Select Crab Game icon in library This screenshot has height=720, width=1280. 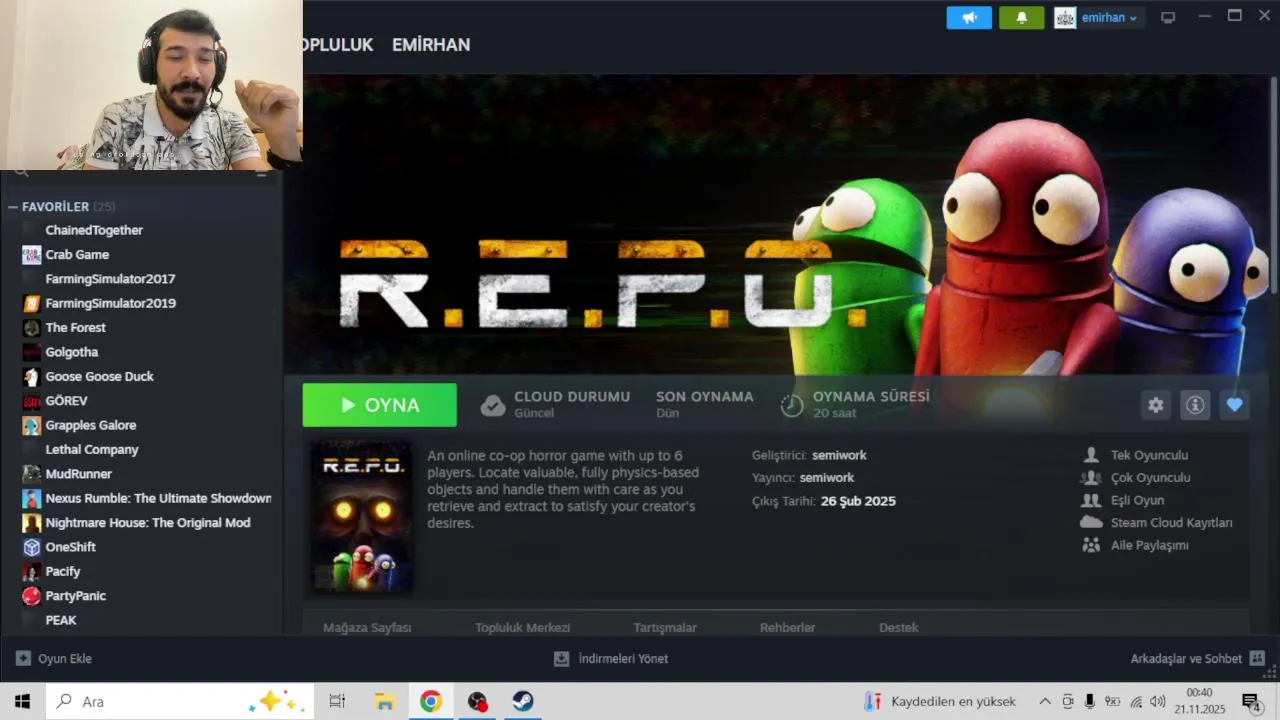point(32,255)
